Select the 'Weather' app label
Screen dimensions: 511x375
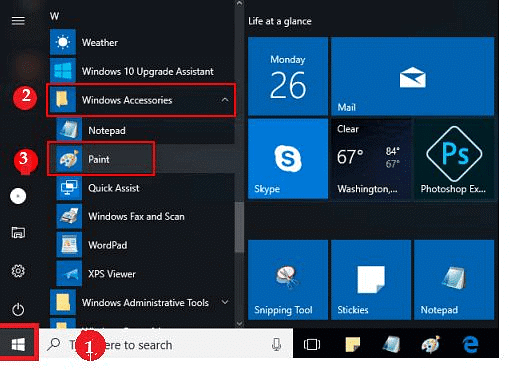(100, 43)
